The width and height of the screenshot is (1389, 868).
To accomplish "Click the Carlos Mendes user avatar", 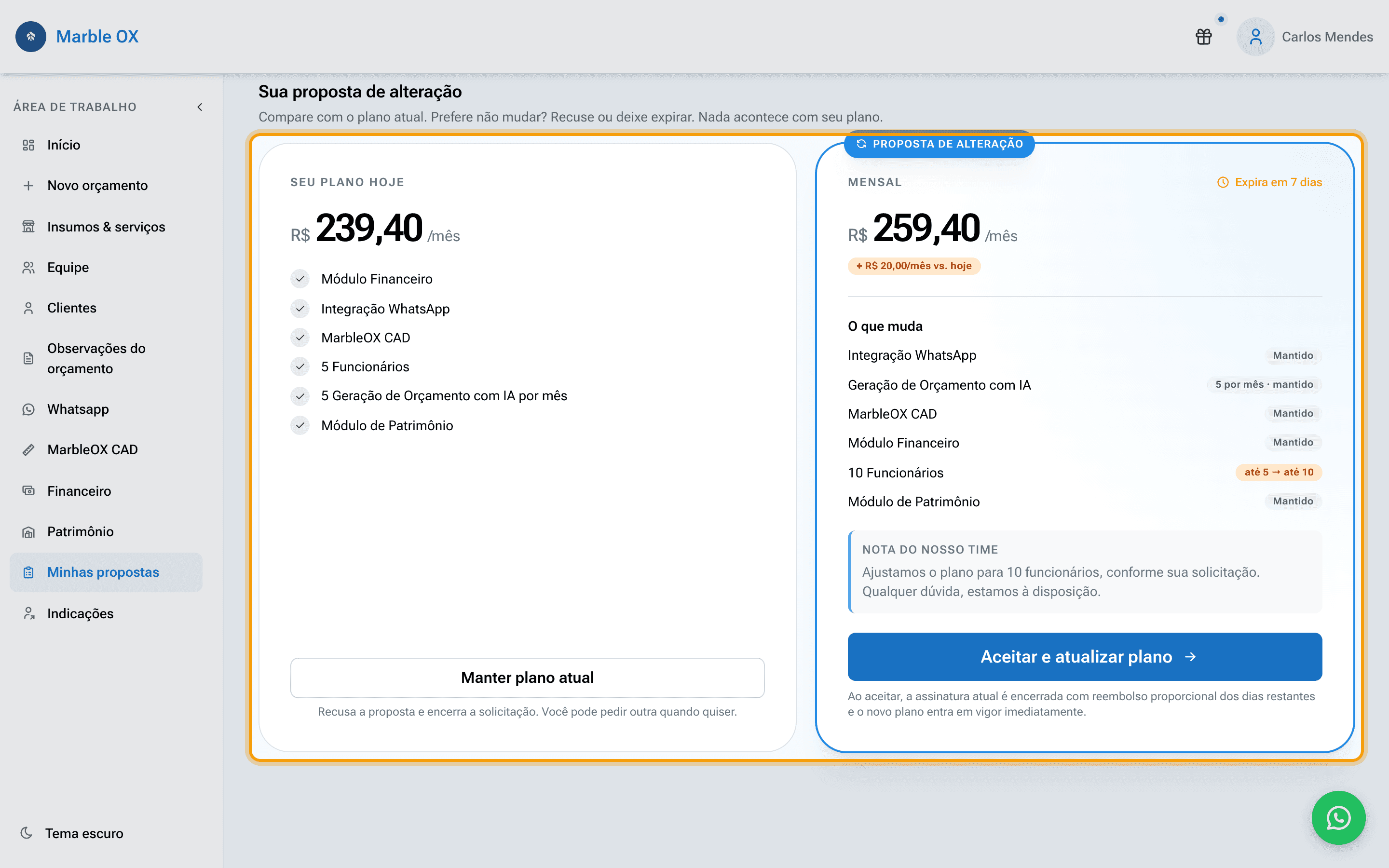I will coord(1255,37).
